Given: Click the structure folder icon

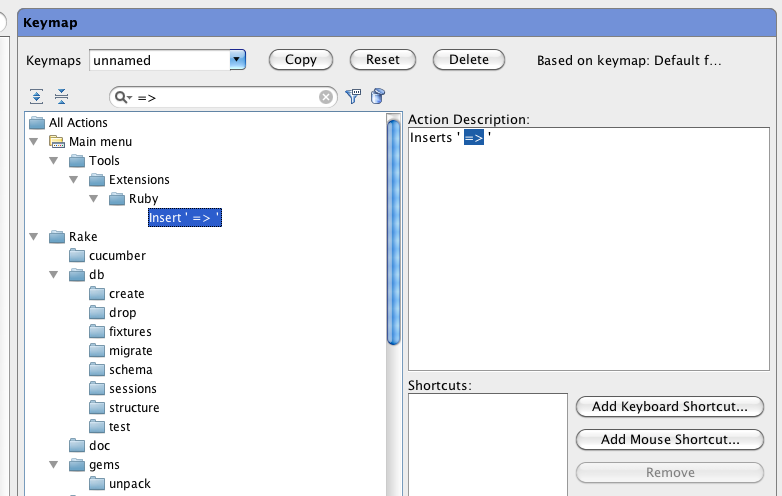Looking at the screenshot, I should point(97,407).
